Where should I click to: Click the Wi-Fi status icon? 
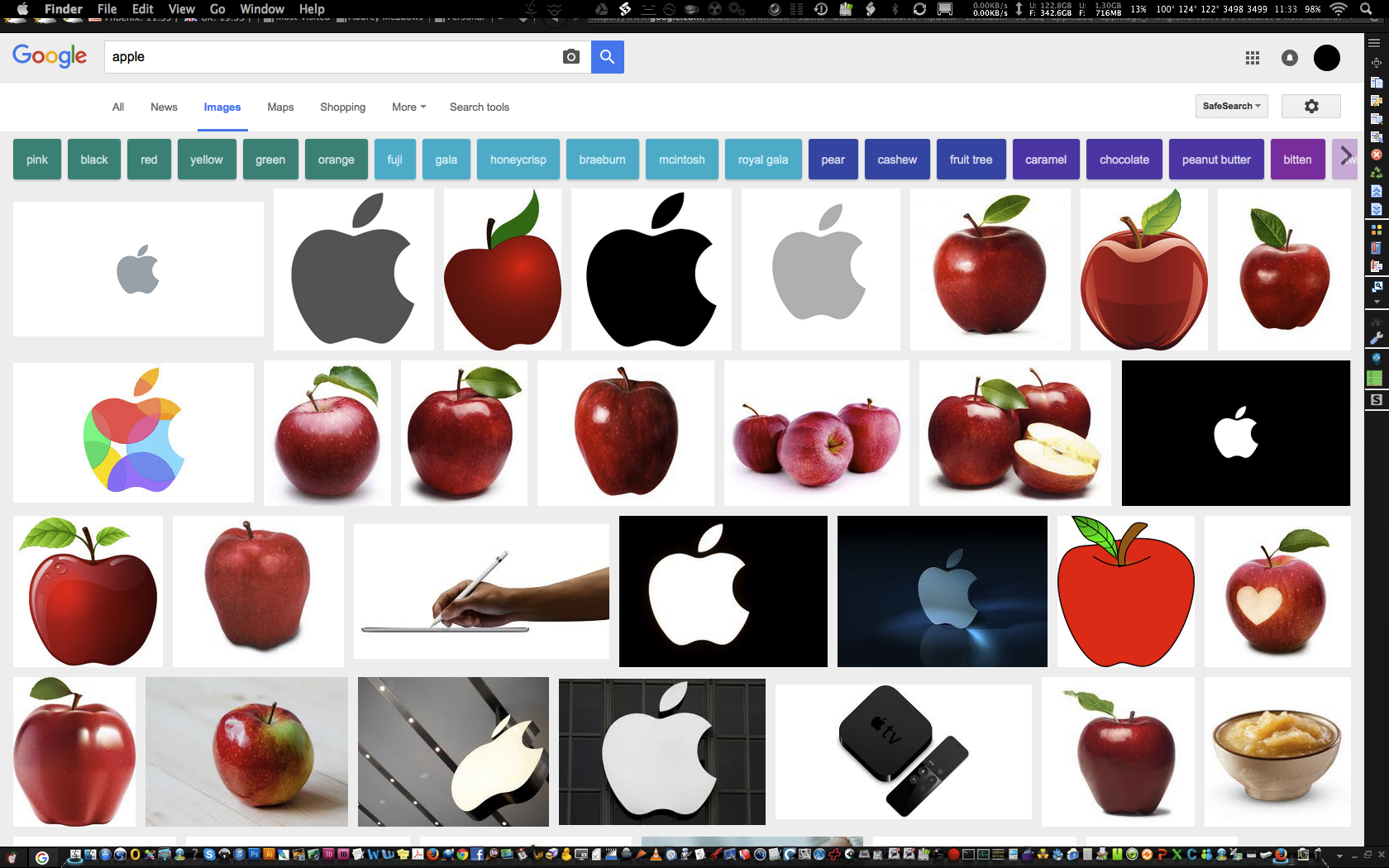1339,9
